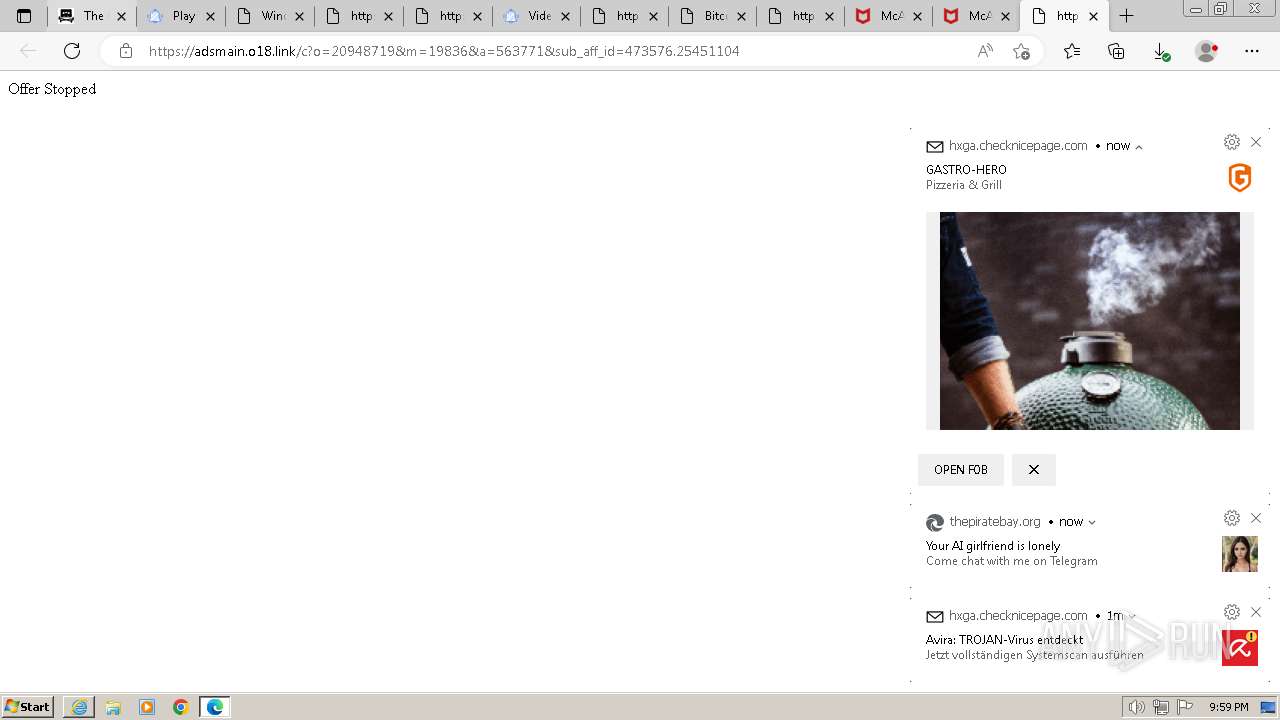Switch to the first McAfee tab
The height and width of the screenshot is (720, 1280).
coord(888,16)
